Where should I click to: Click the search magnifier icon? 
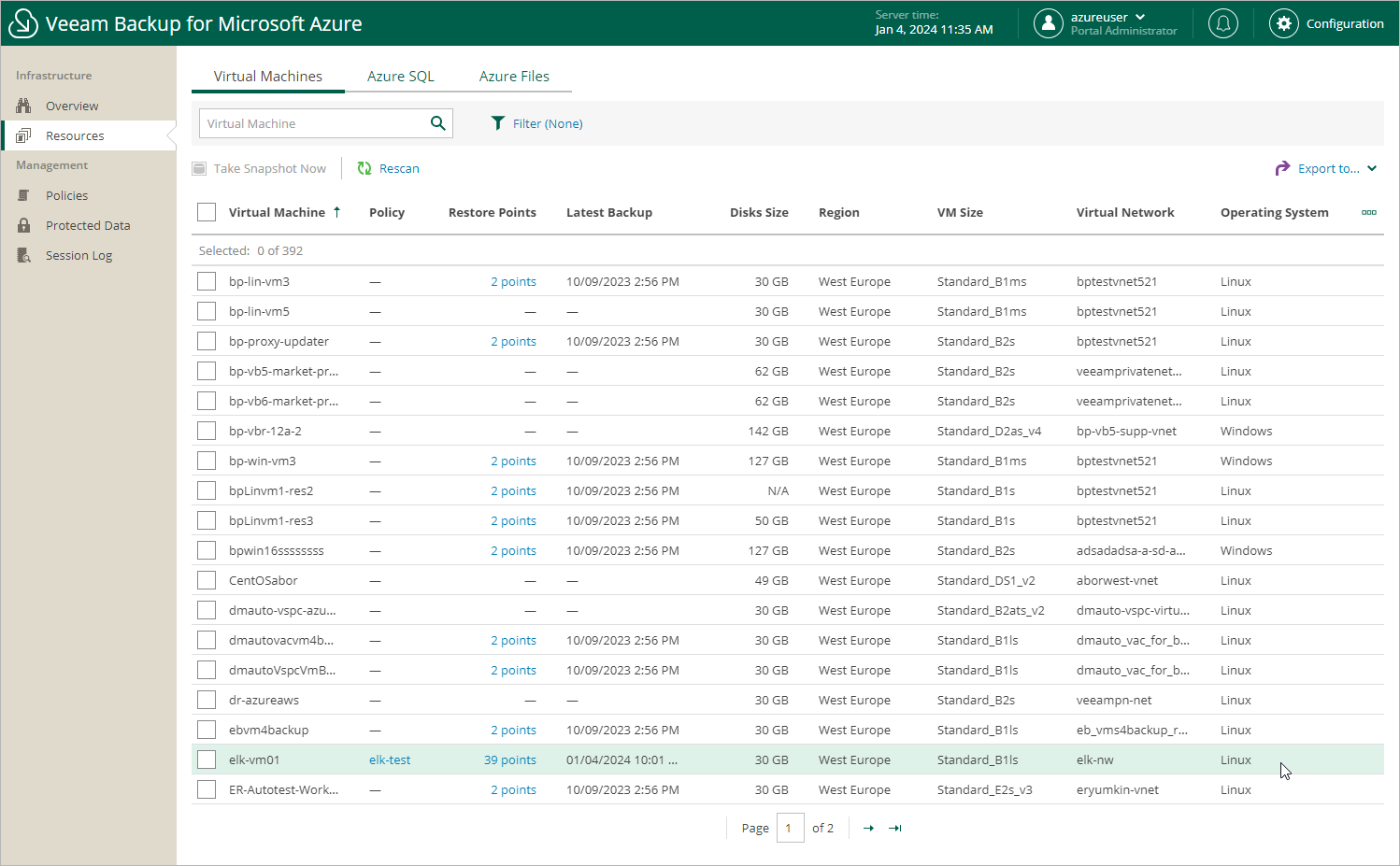click(x=437, y=123)
